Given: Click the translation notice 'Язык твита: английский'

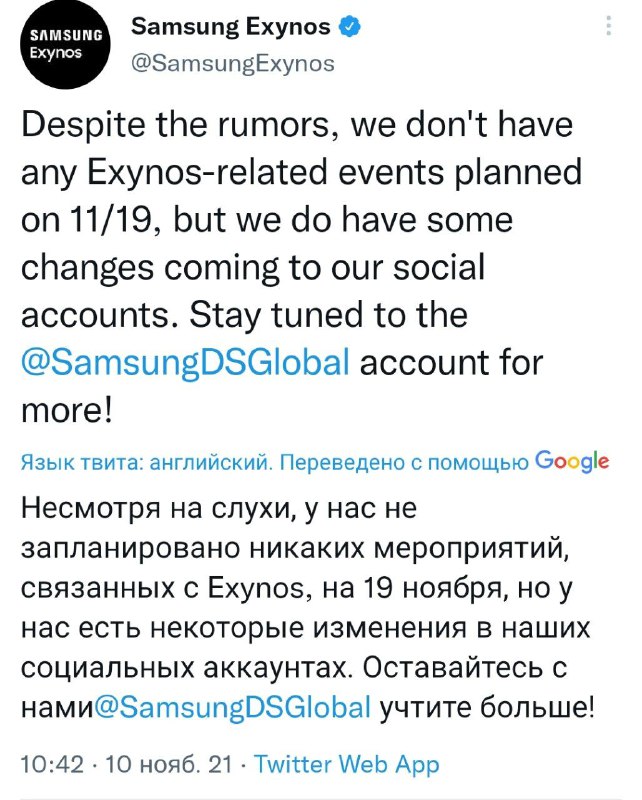Looking at the screenshot, I should (x=144, y=462).
